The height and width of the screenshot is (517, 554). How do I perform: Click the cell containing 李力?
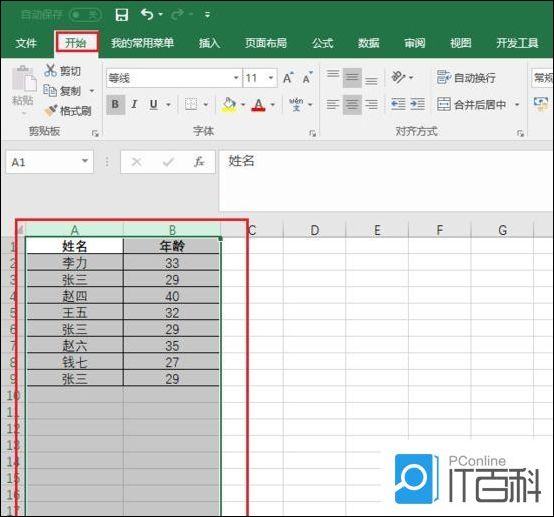pos(75,263)
